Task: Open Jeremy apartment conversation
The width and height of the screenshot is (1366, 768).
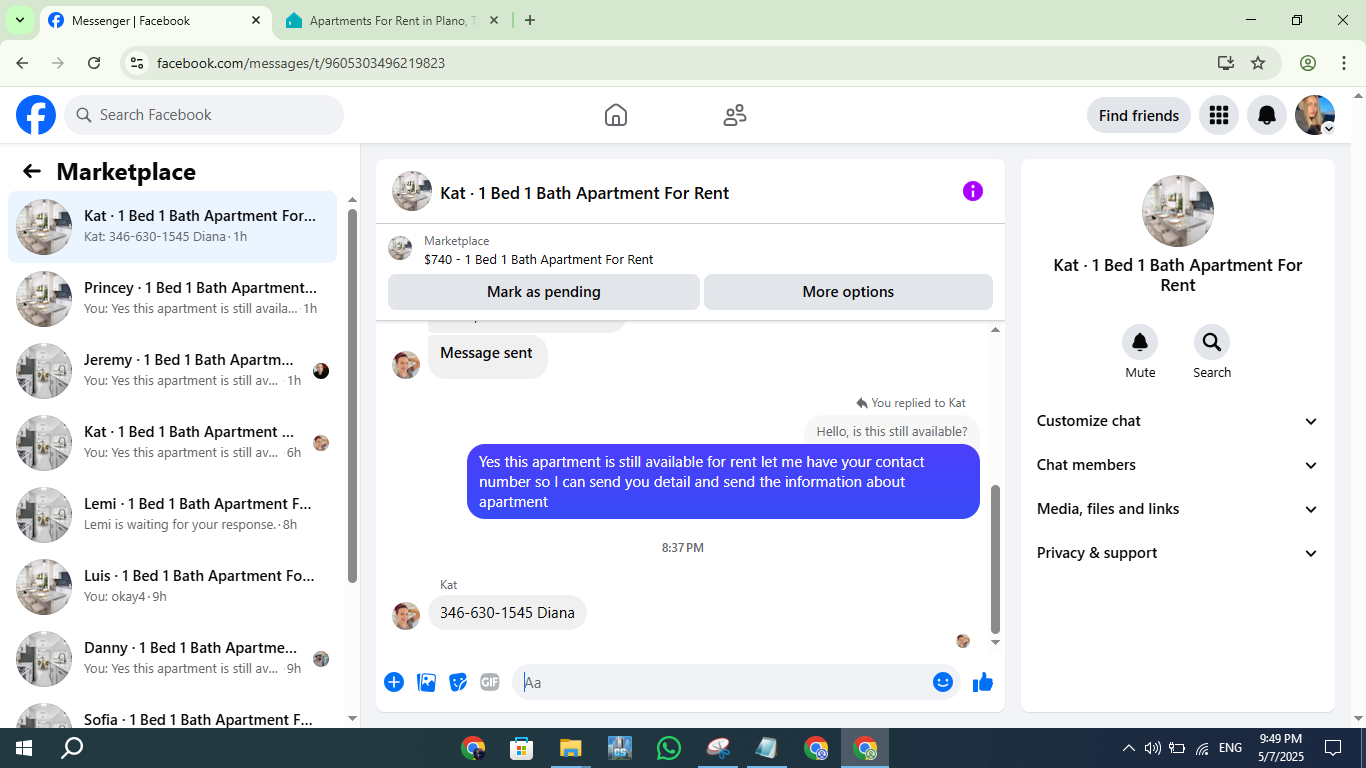Action: point(173,371)
